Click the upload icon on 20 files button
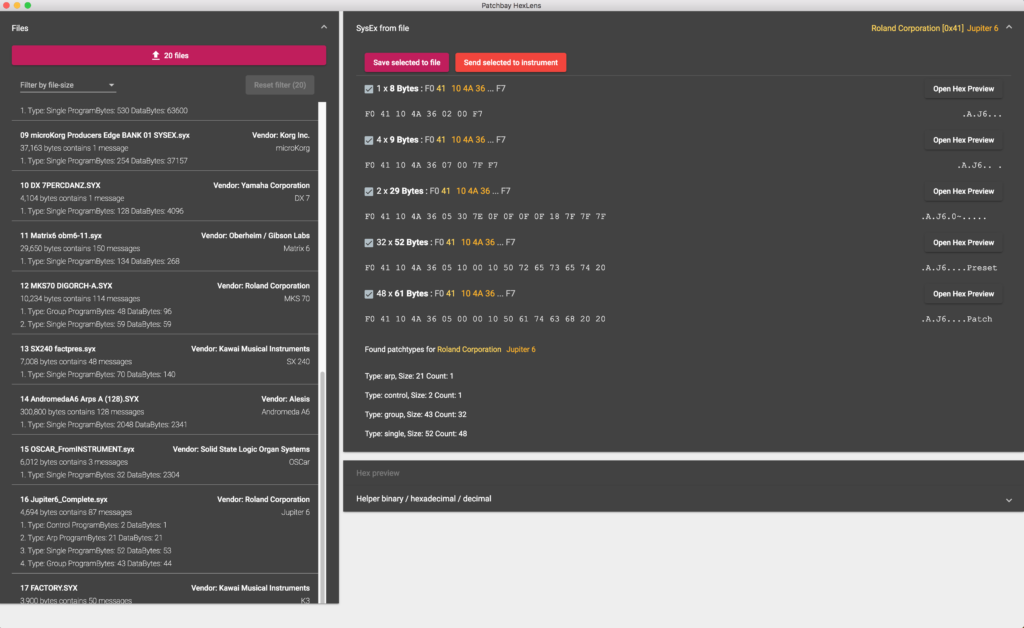 pos(155,55)
